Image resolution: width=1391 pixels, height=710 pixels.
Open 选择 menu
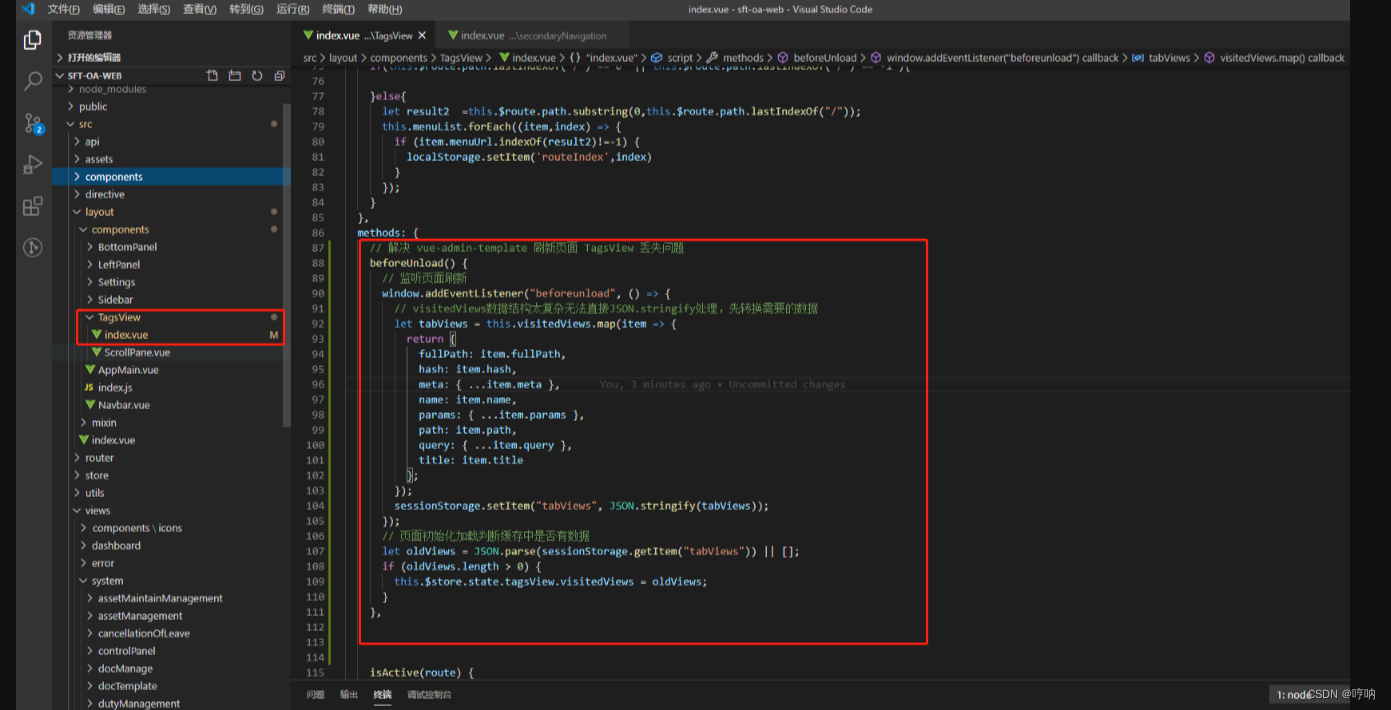154,9
